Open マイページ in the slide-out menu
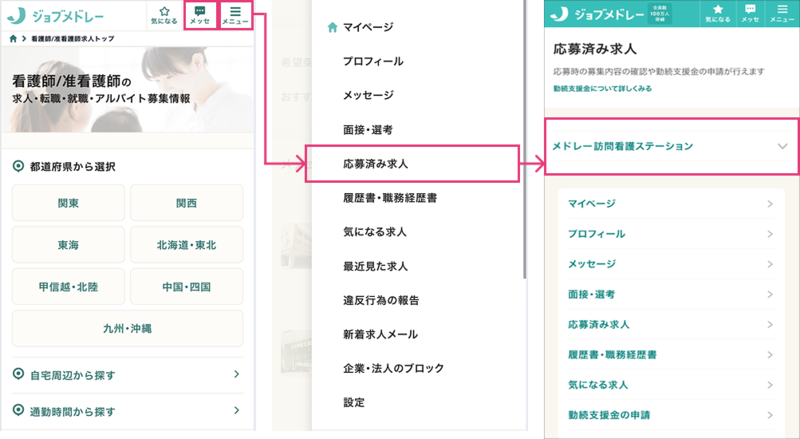Screen dimensions: 800x439 point(368,27)
